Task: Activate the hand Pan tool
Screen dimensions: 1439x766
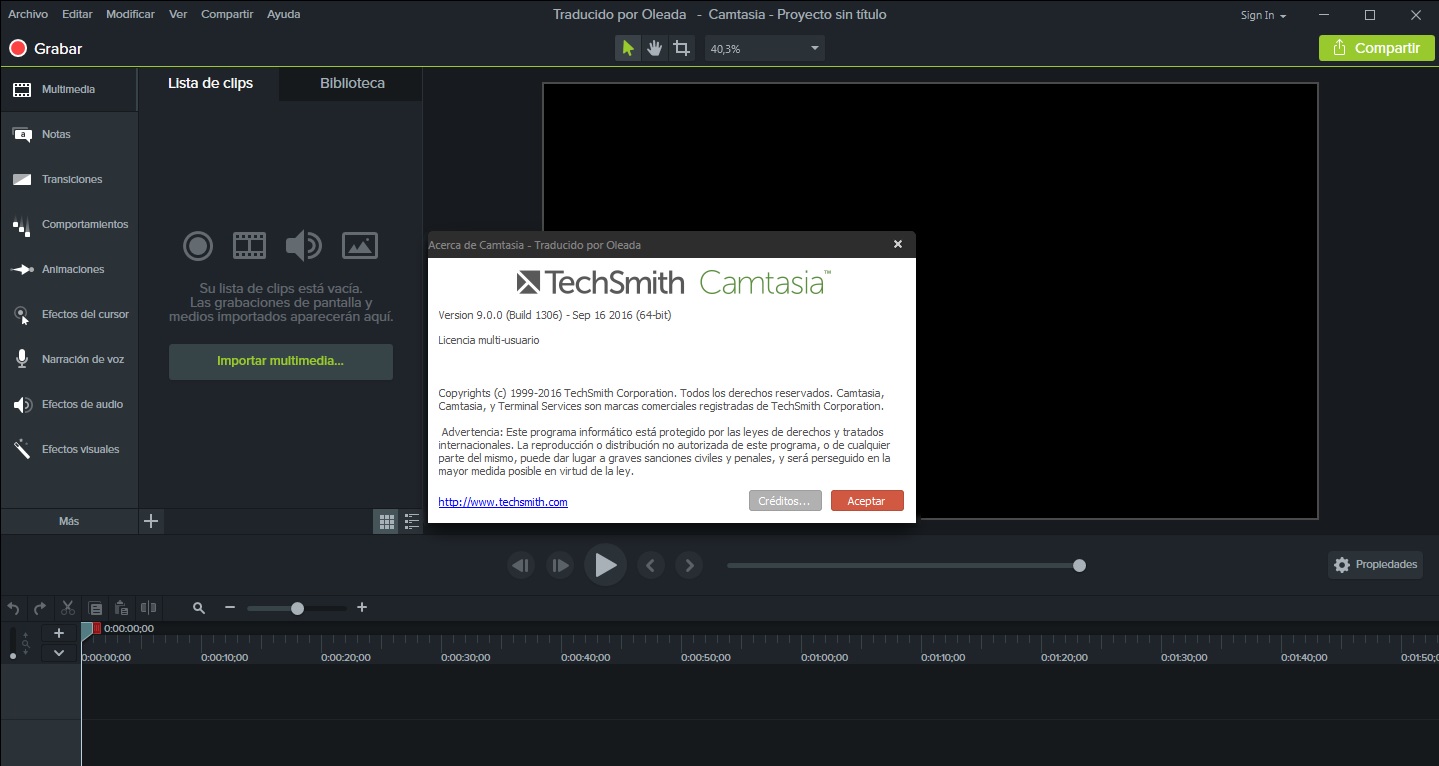Action: (655, 48)
